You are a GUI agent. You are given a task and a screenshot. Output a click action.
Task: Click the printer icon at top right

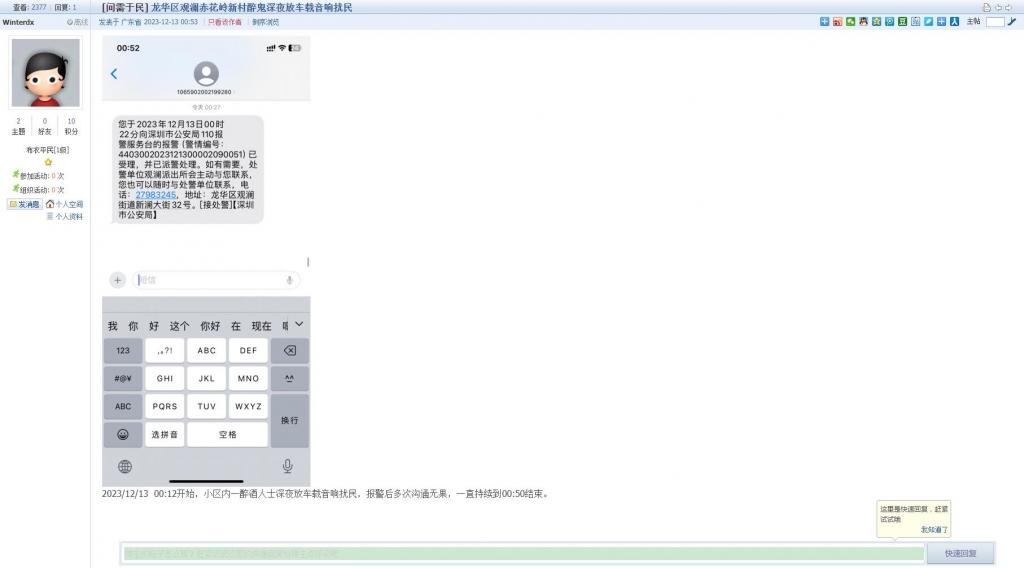click(x=987, y=7)
